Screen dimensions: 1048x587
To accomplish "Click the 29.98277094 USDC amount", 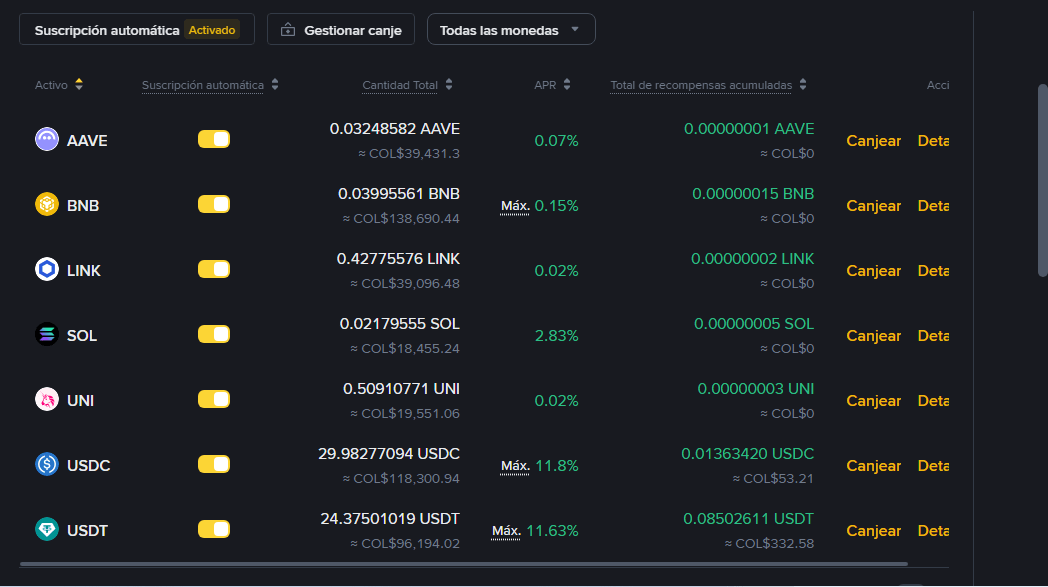I will 389,453.
